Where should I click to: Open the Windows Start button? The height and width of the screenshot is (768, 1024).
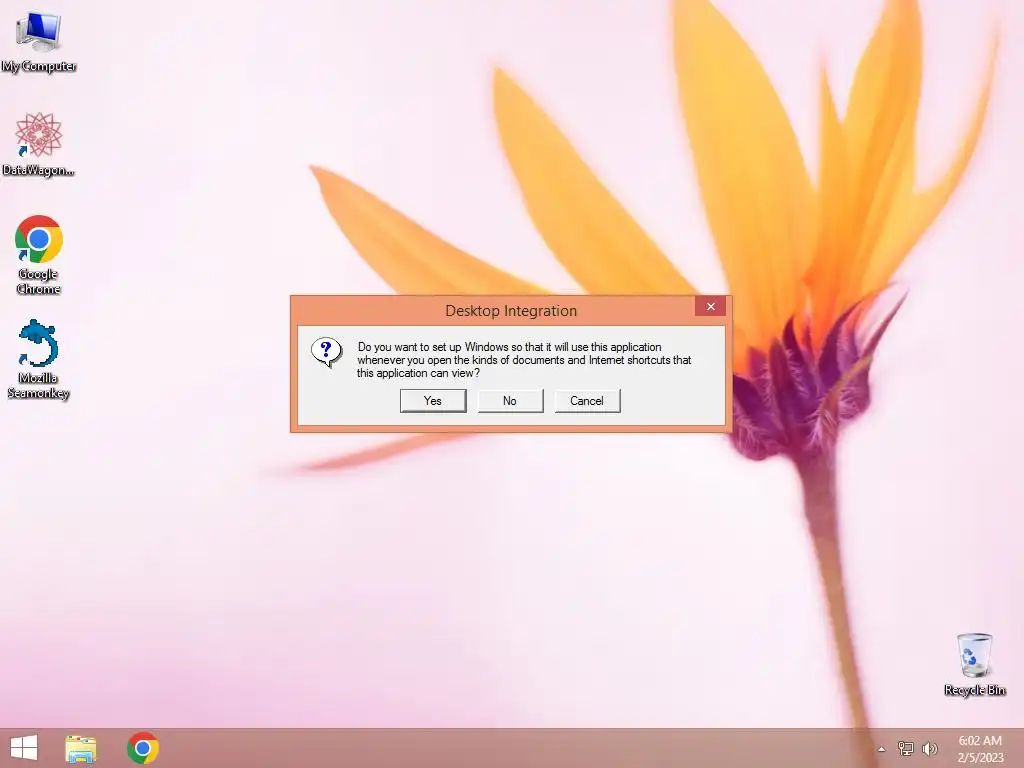[24, 748]
